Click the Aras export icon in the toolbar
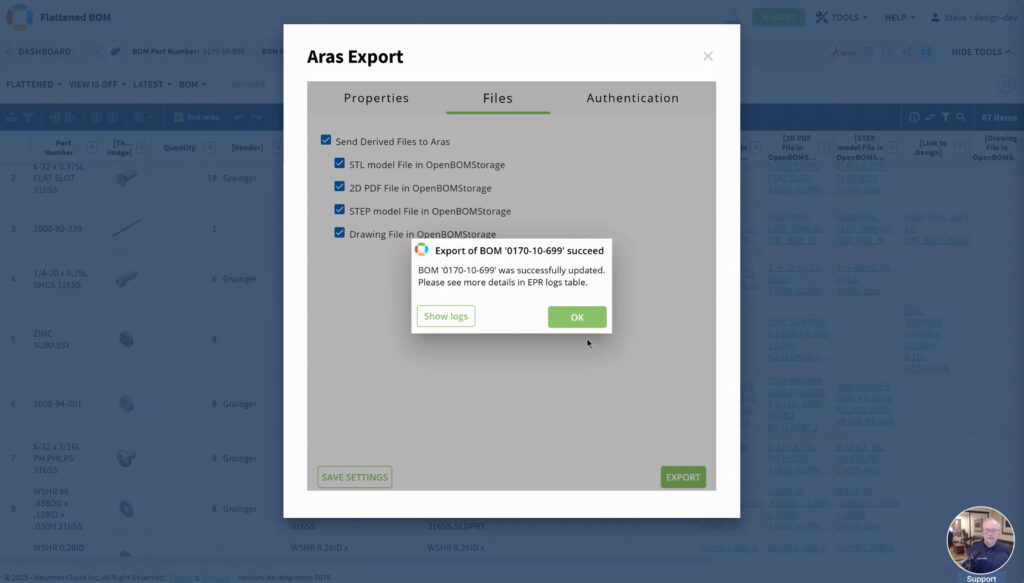Screen dimensions: 1024x583 coord(842,52)
